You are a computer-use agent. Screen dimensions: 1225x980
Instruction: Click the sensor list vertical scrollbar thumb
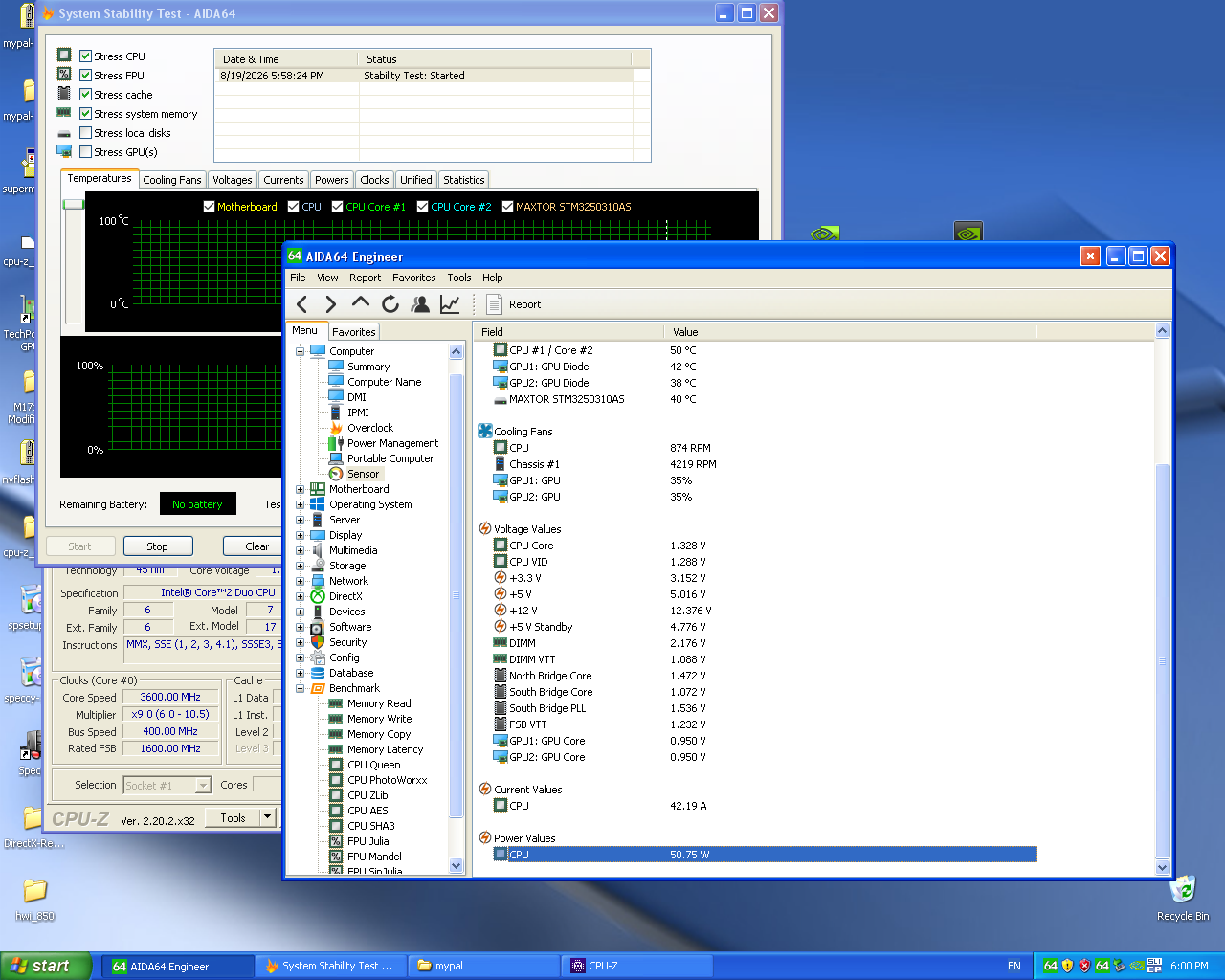1163,660
